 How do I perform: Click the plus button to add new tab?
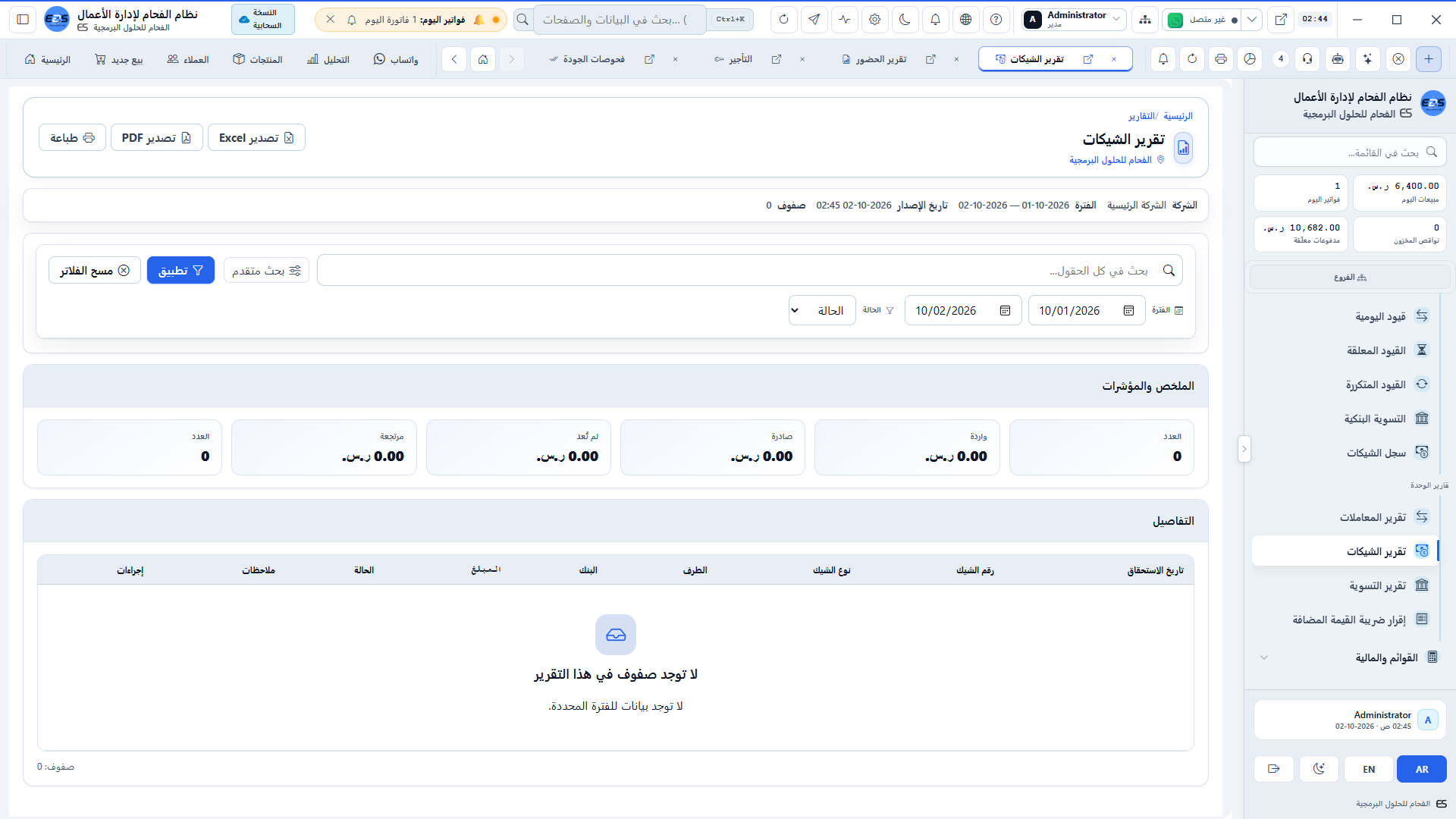tap(1429, 59)
